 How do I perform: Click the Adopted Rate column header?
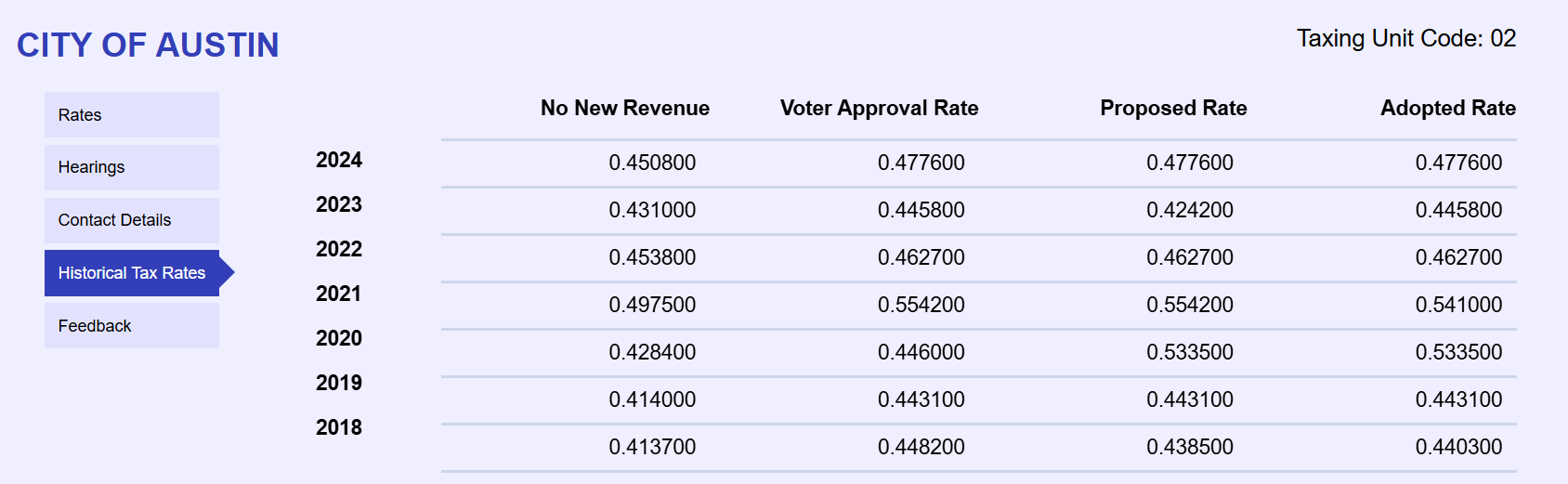coord(1447,108)
